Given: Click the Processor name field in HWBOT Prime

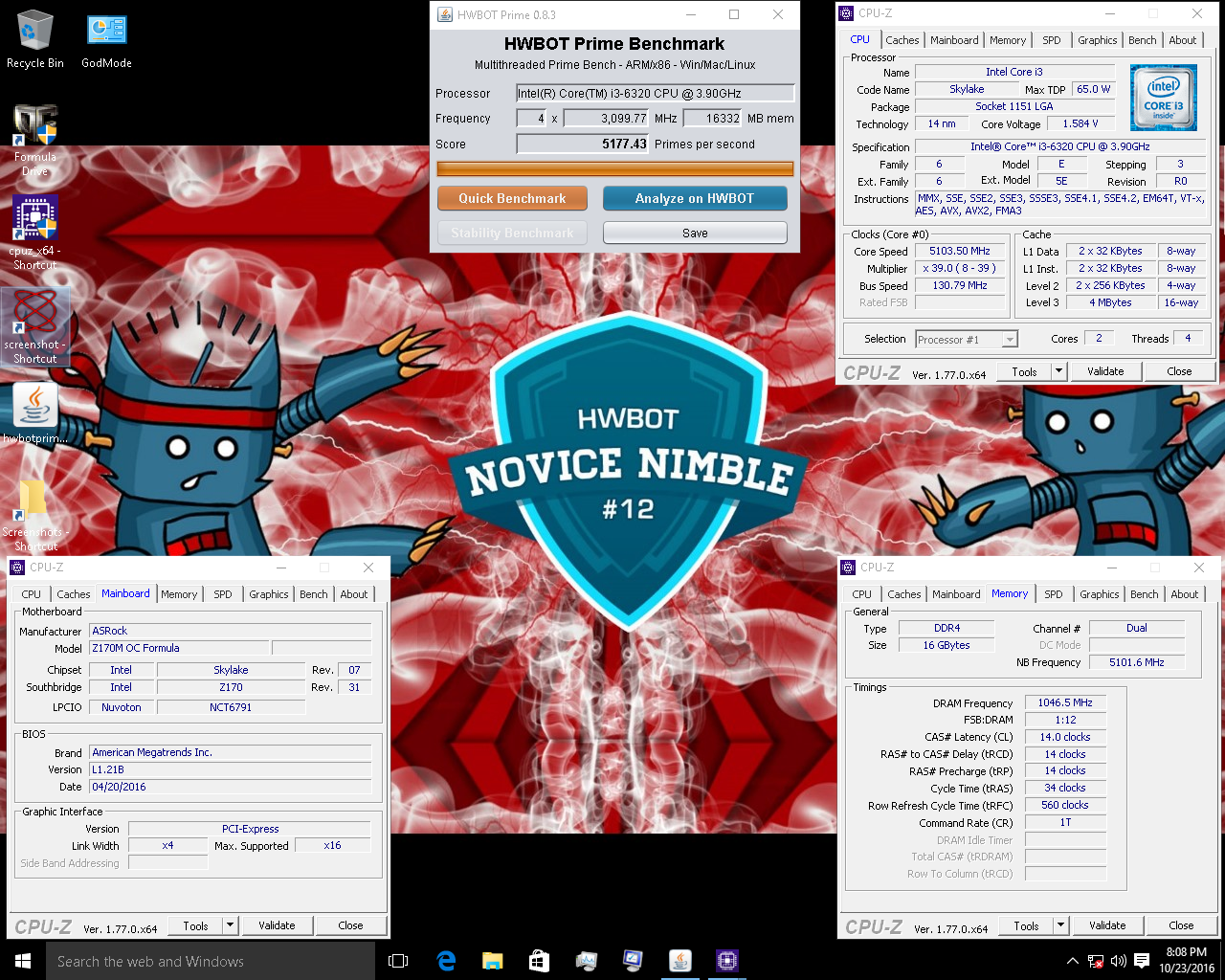Looking at the screenshot, I should click(655, 93).
